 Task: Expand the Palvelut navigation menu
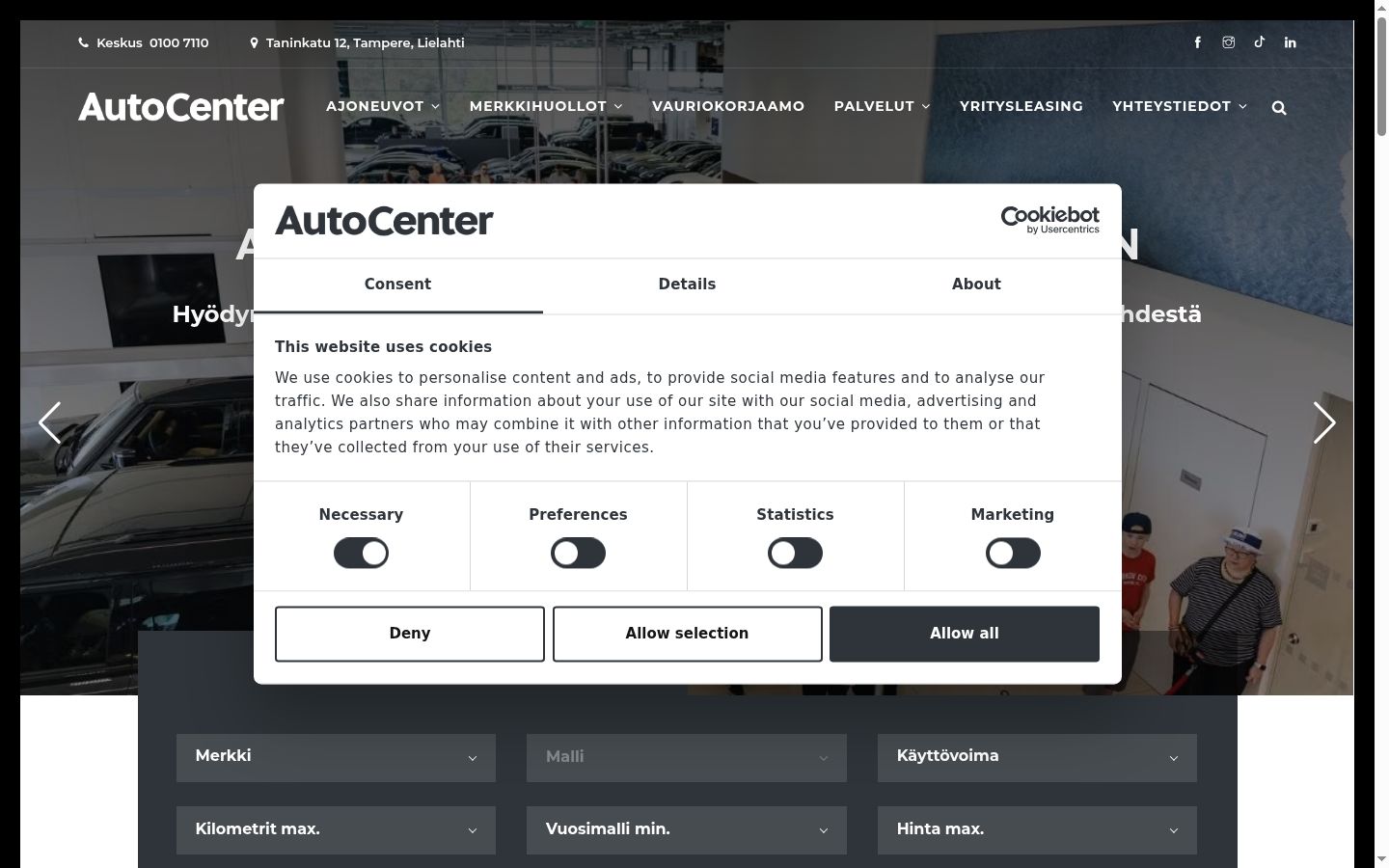coord(883,106)
